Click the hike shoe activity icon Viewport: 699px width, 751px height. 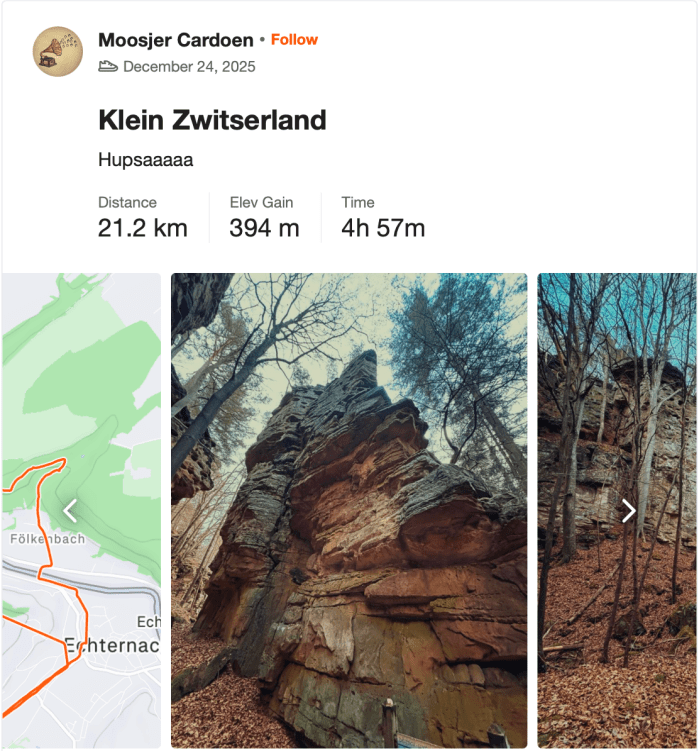108,66
